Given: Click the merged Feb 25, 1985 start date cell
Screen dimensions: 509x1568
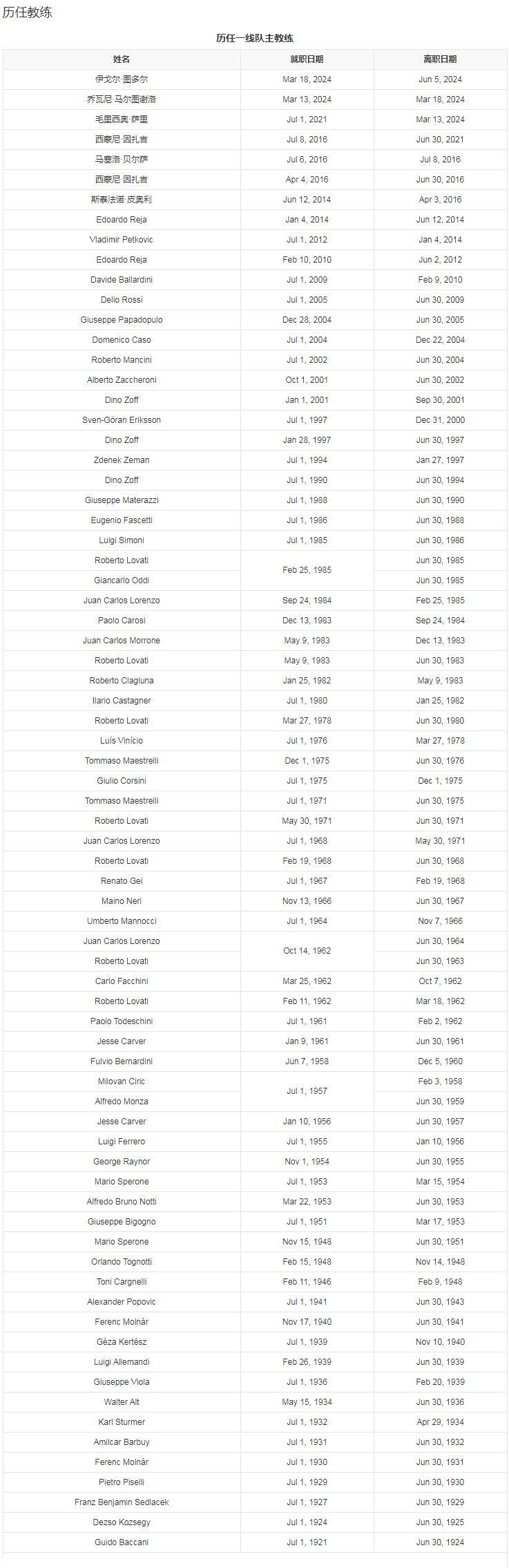Looking at the screenshot, I should coord(307,570).
